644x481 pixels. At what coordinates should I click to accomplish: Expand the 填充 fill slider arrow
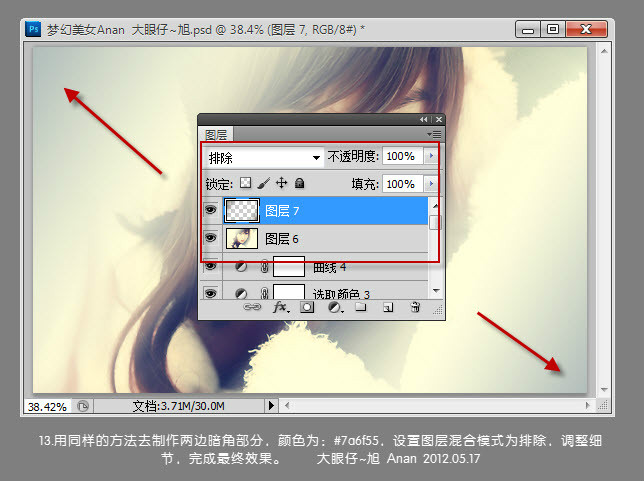click(x=431, y=184)
